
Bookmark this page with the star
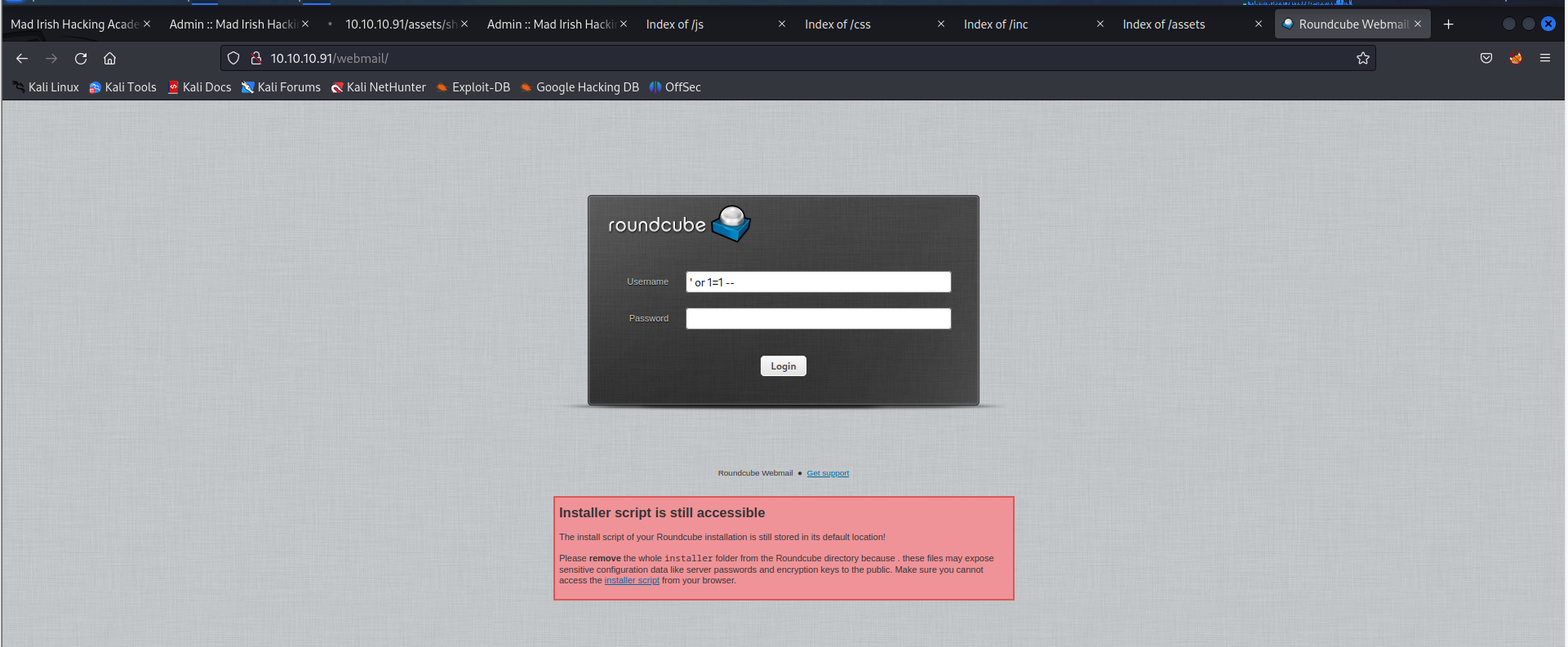[x=1363, y=59]
